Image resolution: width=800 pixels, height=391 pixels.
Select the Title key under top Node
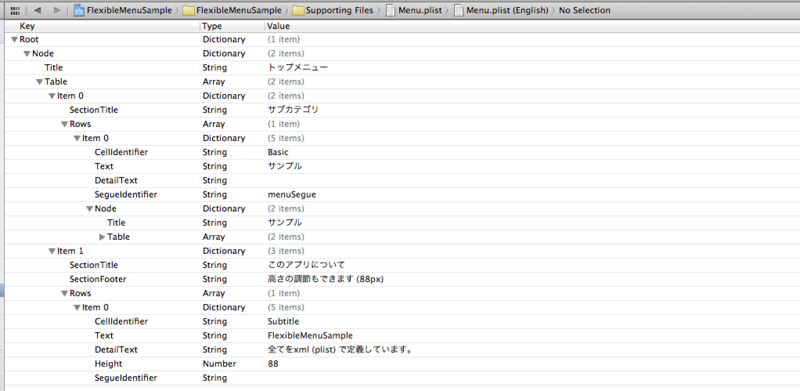click(54, 67)
